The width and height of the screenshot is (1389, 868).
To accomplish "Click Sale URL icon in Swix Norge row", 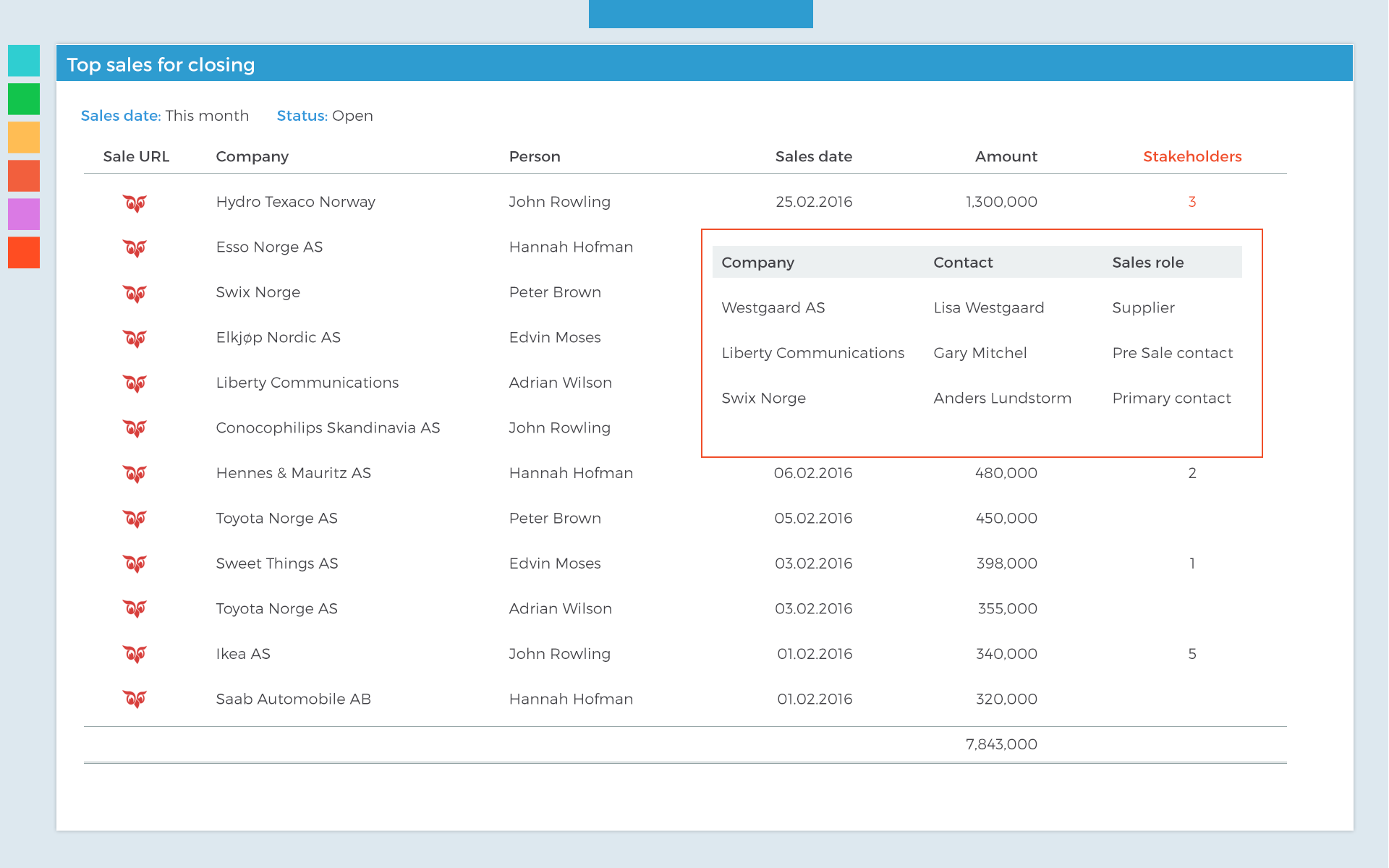I will [135, 294].
